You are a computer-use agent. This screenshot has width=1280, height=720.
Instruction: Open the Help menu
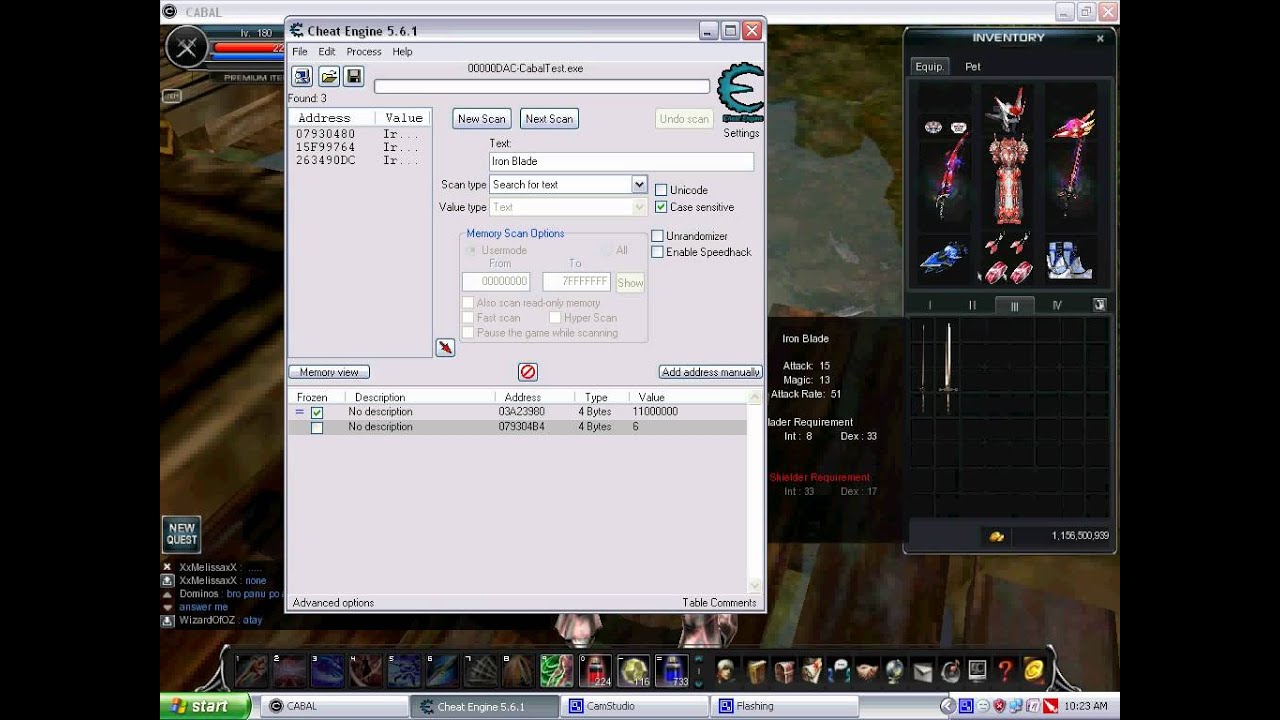(x=402, y=52)
